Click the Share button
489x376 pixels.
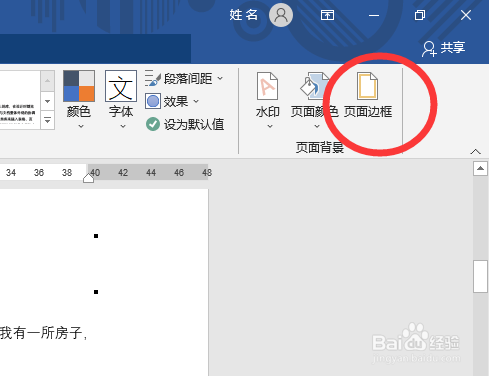pyautogui.click(x=444, y=48)
